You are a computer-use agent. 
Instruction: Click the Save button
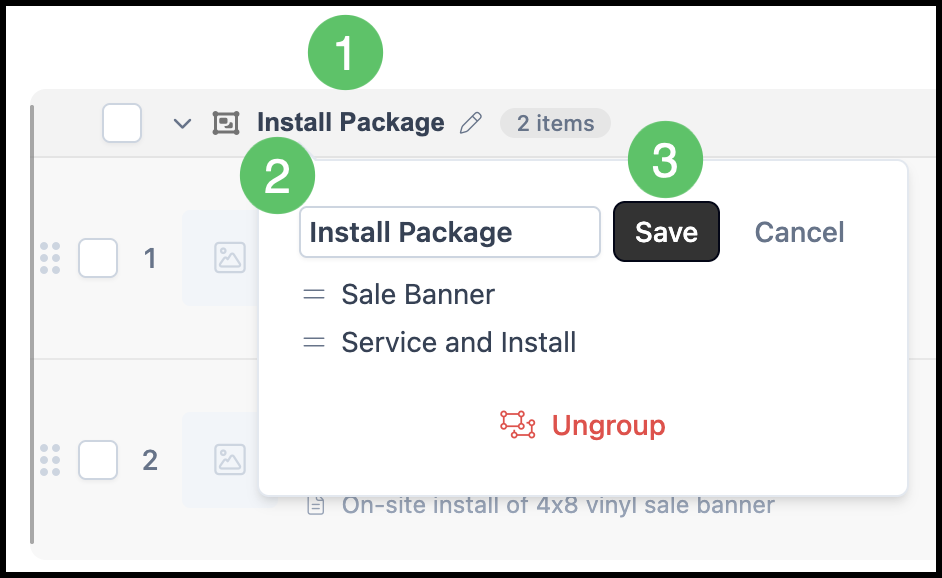(666, 232)
